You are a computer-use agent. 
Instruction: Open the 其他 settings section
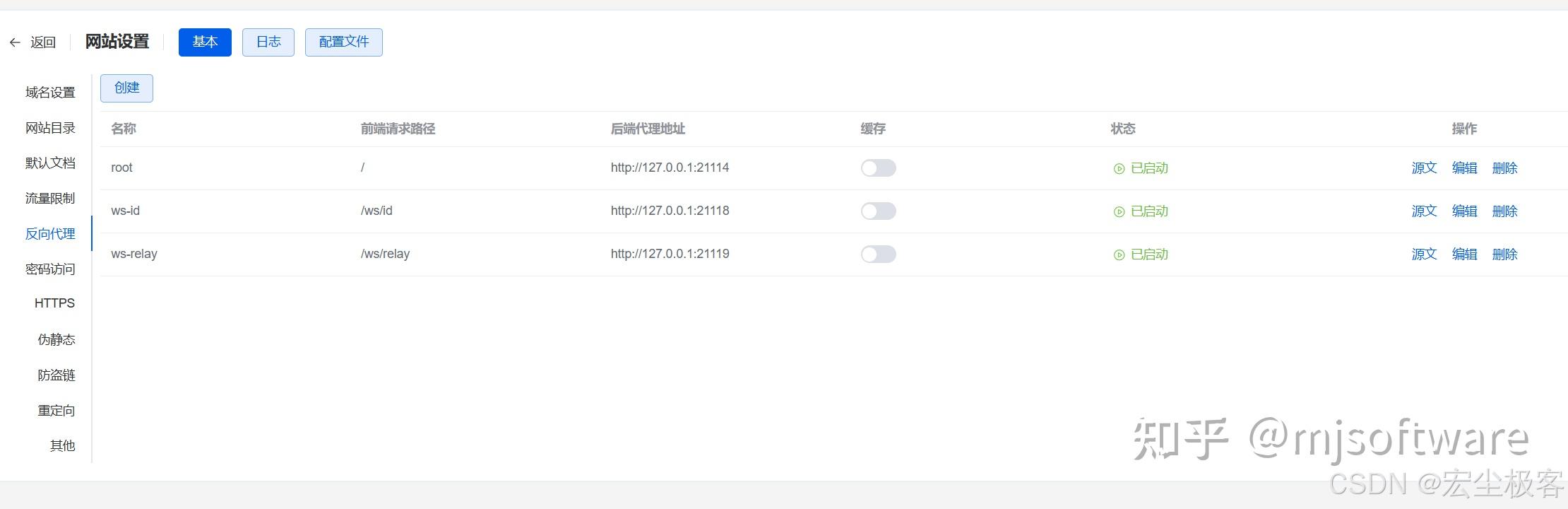[x=61, y=445]
